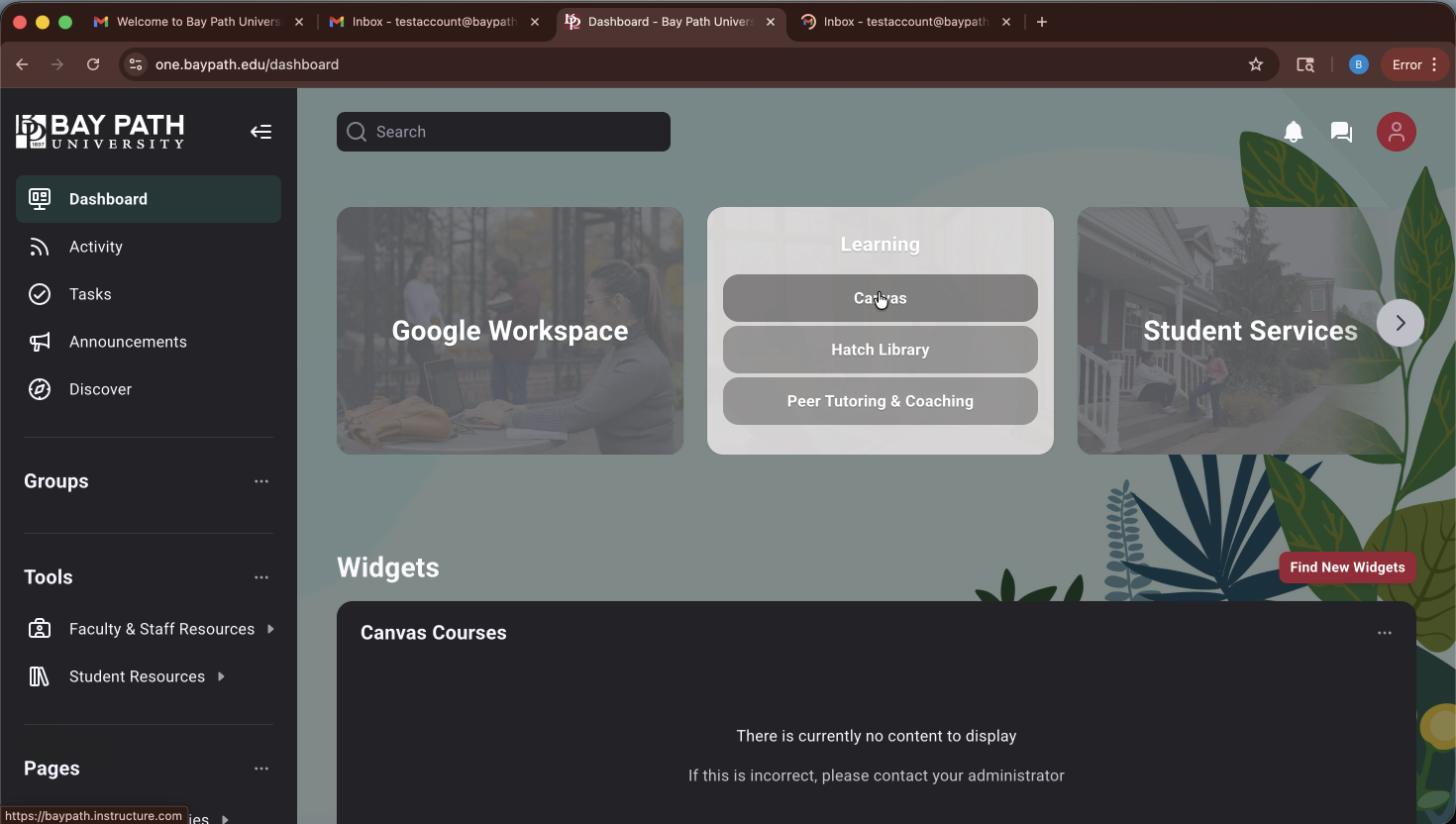The width and height of the screenshot is (1456, 824).
Task: Open the Groups options menu
Action: tap(260, 481)
